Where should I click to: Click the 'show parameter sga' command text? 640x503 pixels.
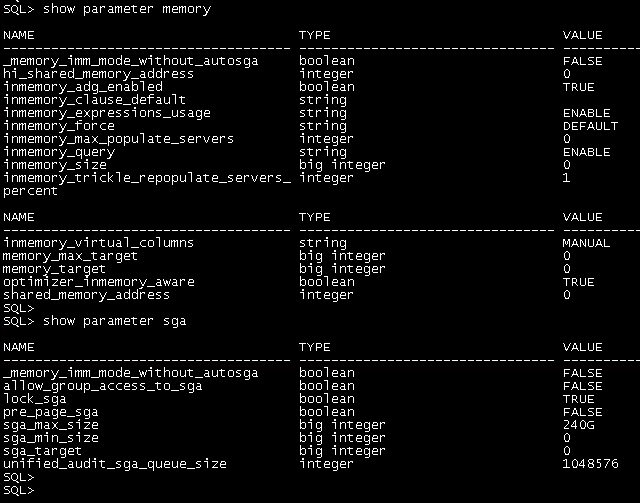coord(111,321)
